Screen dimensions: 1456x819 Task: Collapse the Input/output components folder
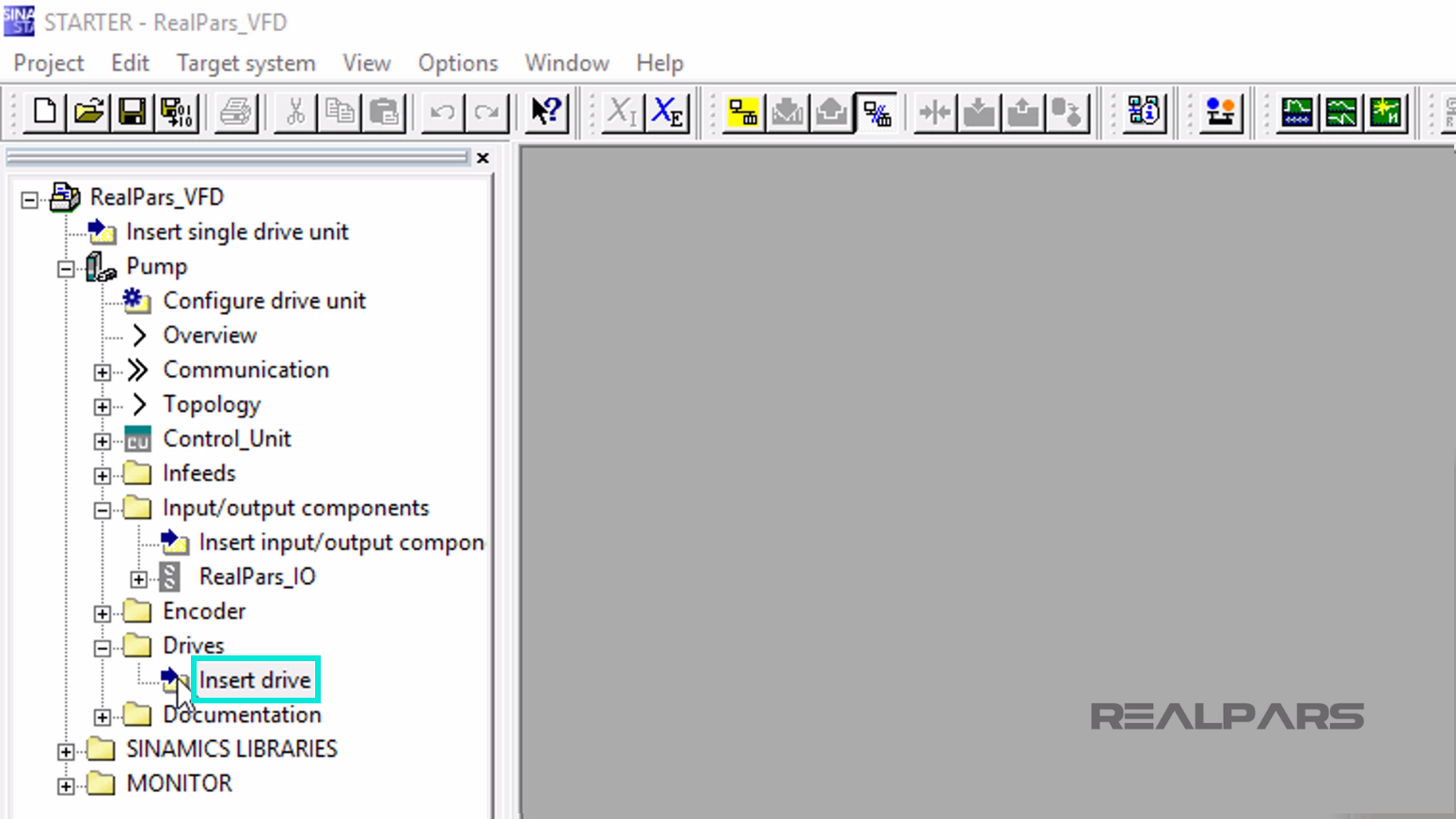click(103, 510)
